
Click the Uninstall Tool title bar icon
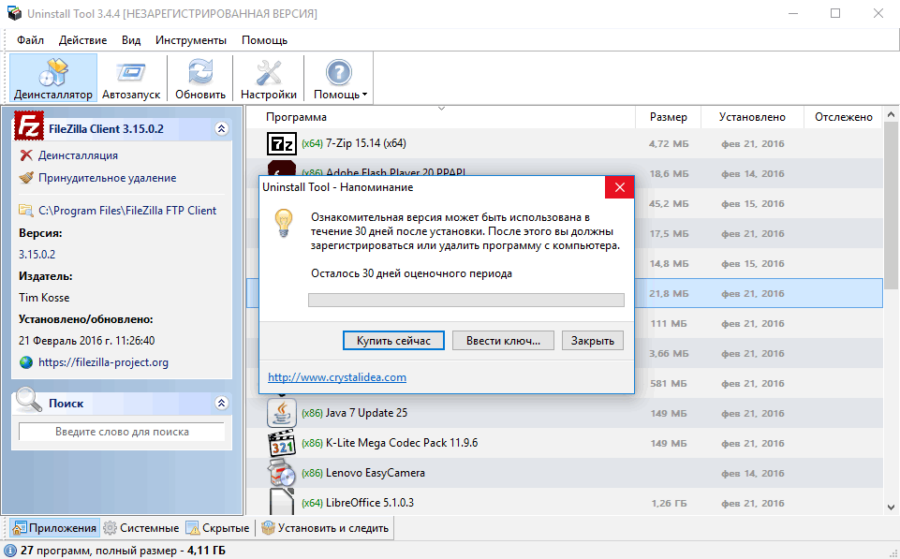coord(14,13)
